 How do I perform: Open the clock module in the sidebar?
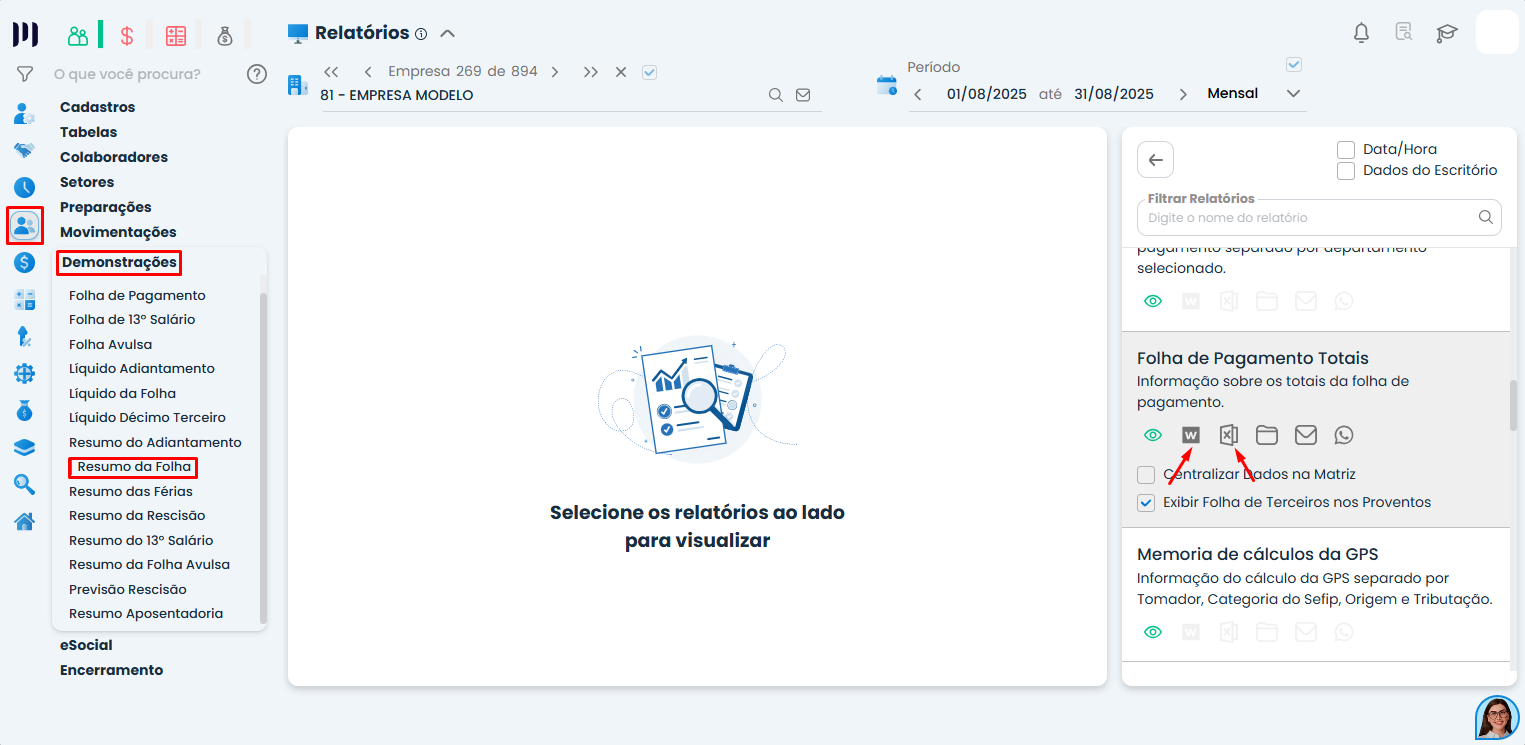[23, 187]
